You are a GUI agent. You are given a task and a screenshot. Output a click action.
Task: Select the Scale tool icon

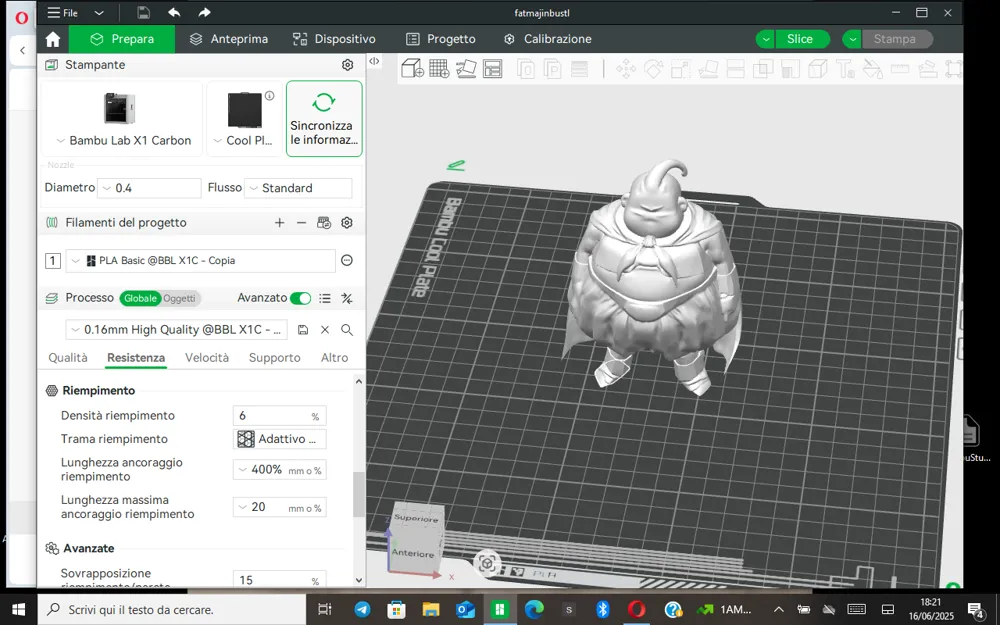(680, 69)
